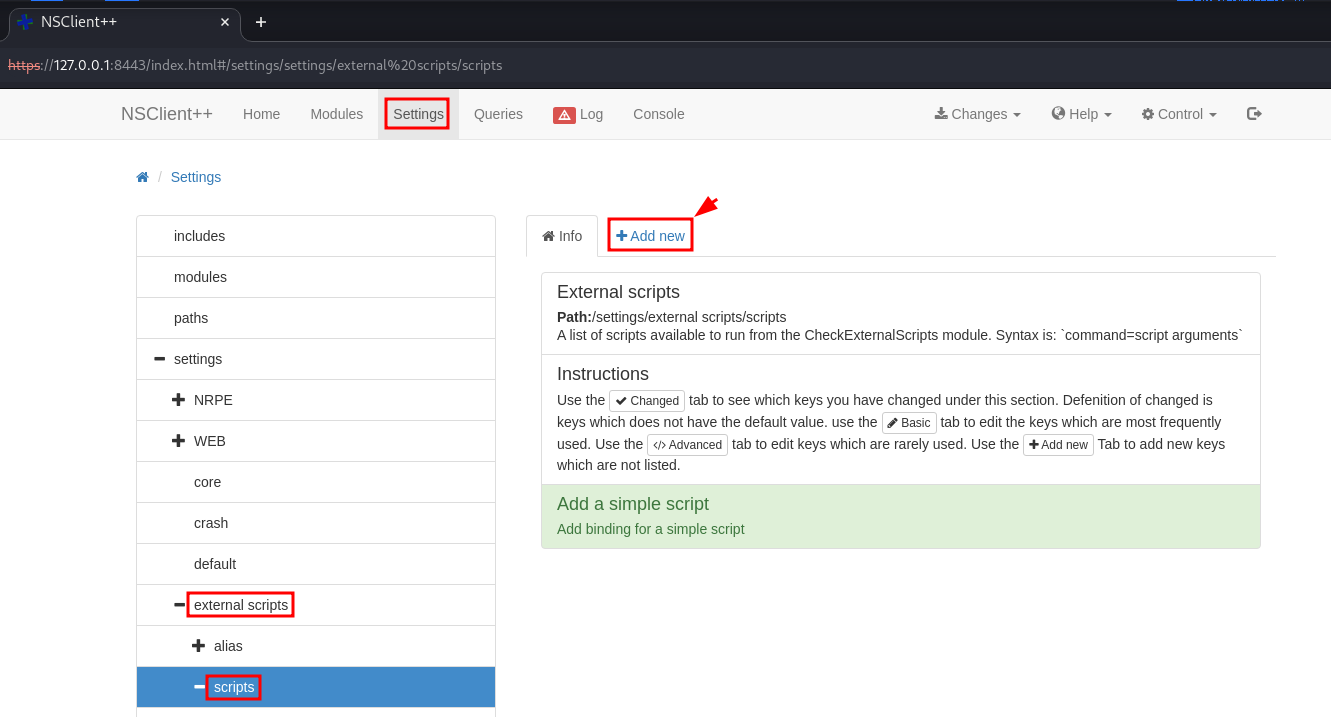Expand the WEB settings node

point(179,441)
